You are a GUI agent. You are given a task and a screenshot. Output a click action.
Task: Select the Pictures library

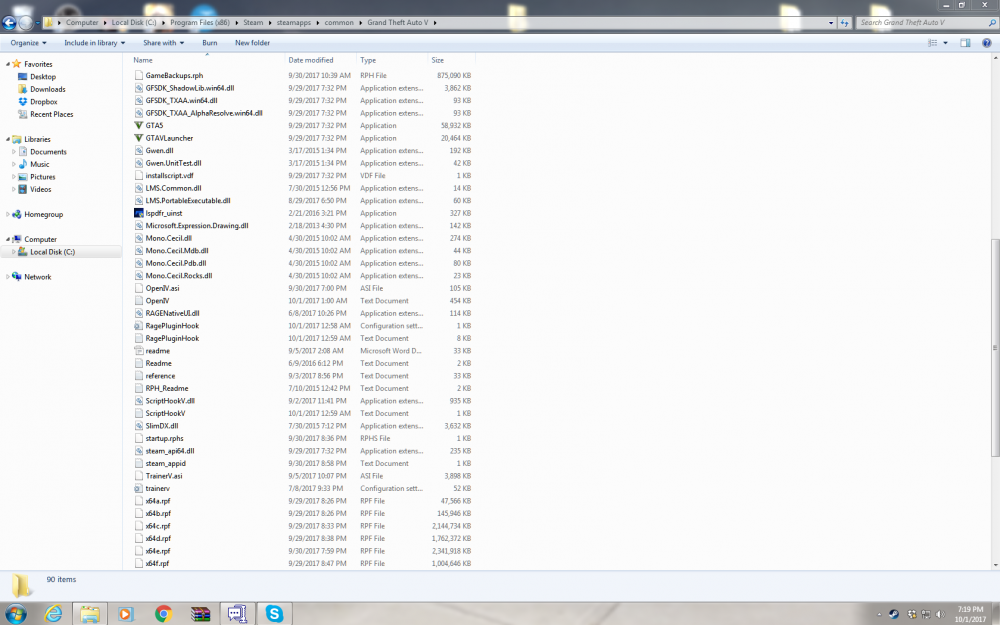[42, 177]
